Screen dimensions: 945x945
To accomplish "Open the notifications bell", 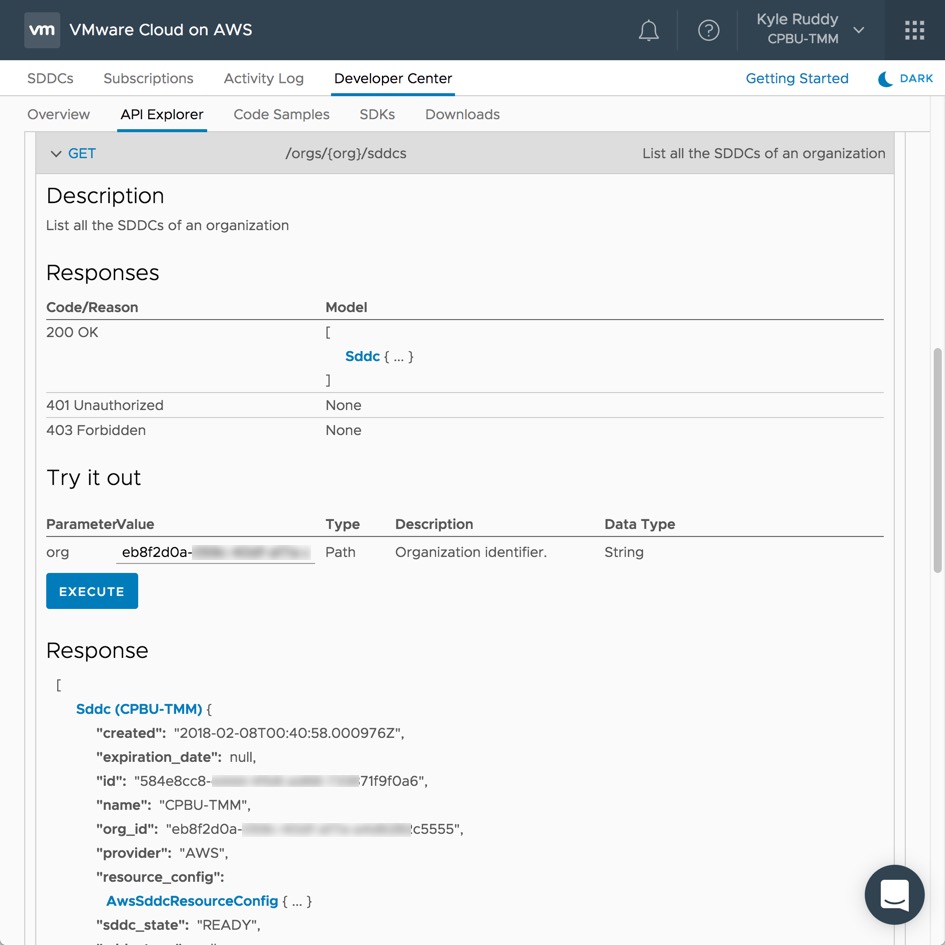I will (x=649, y=30).
